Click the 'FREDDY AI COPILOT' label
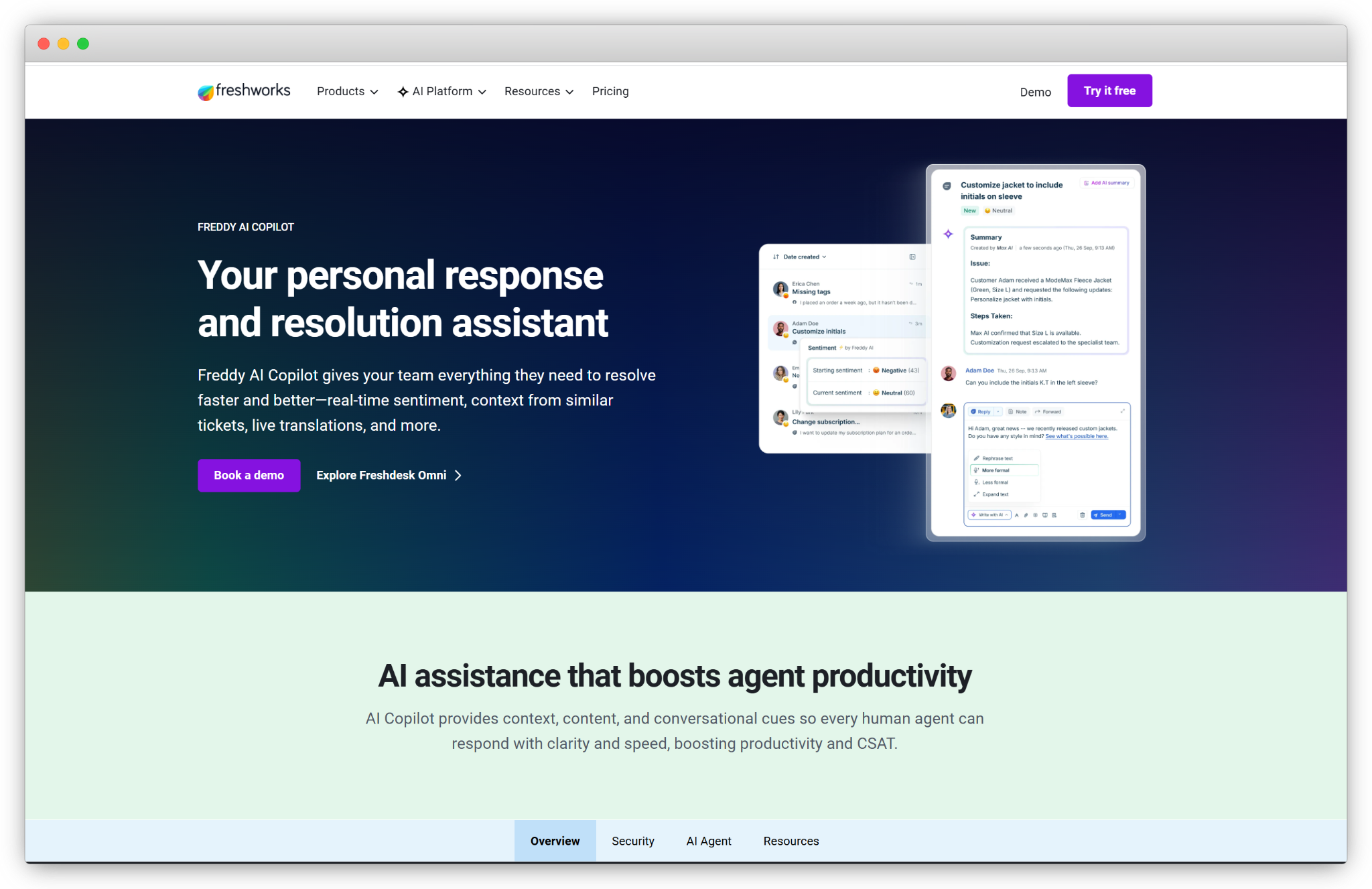The image size is (1372, 889). (246, 227)
